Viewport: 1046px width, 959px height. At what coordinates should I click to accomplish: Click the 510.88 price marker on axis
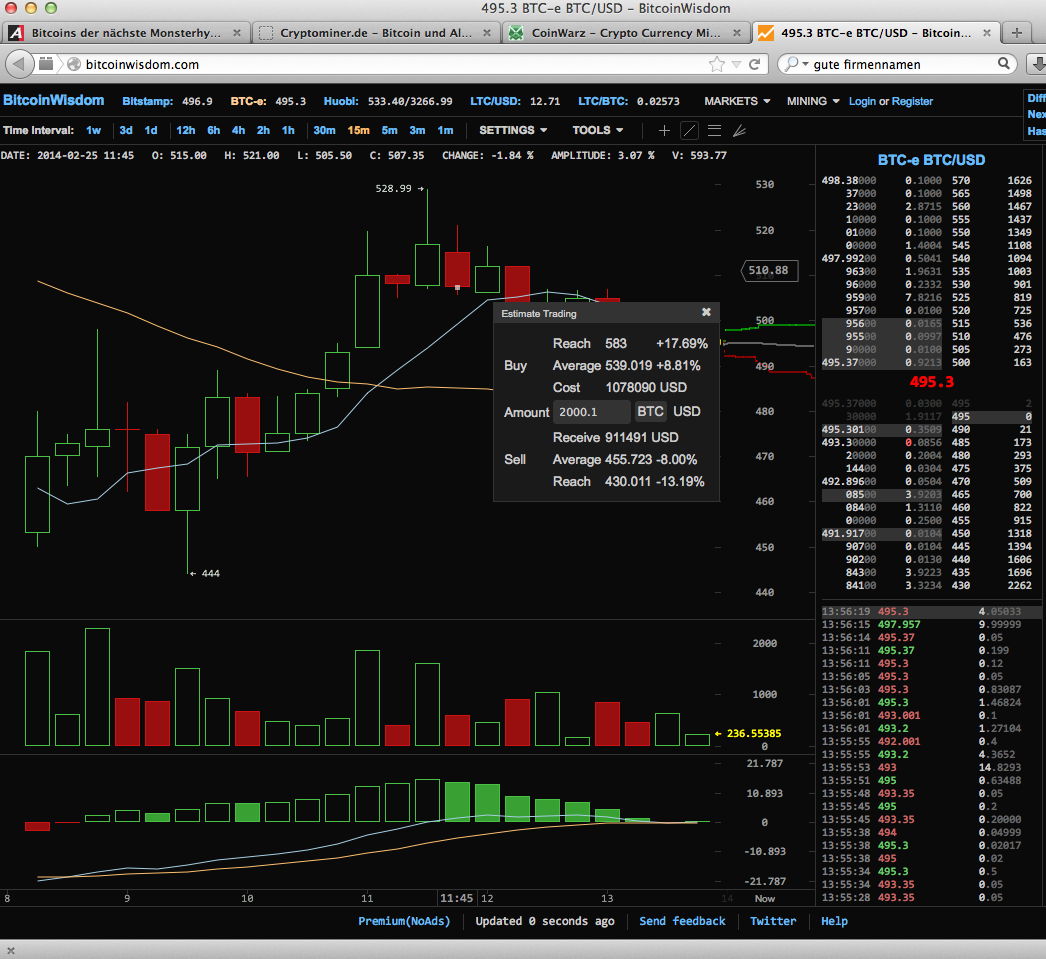point(769,270)
